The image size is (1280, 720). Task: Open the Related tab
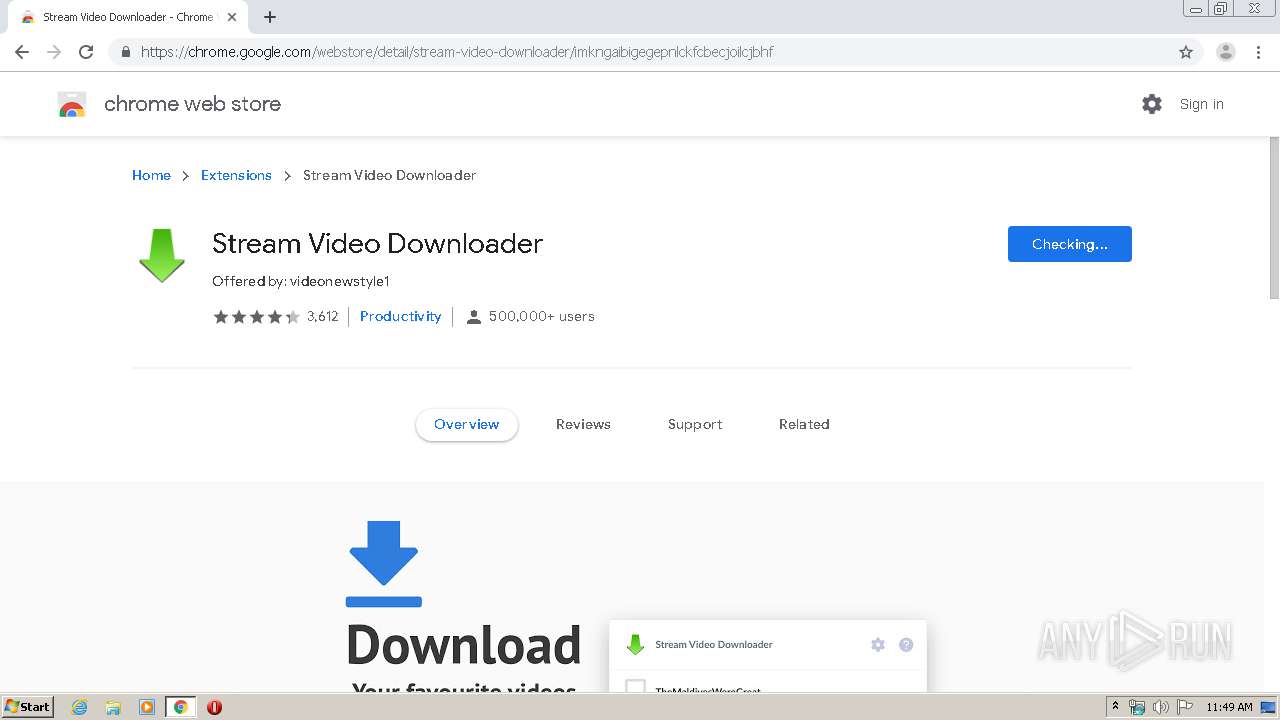point(804,424)
